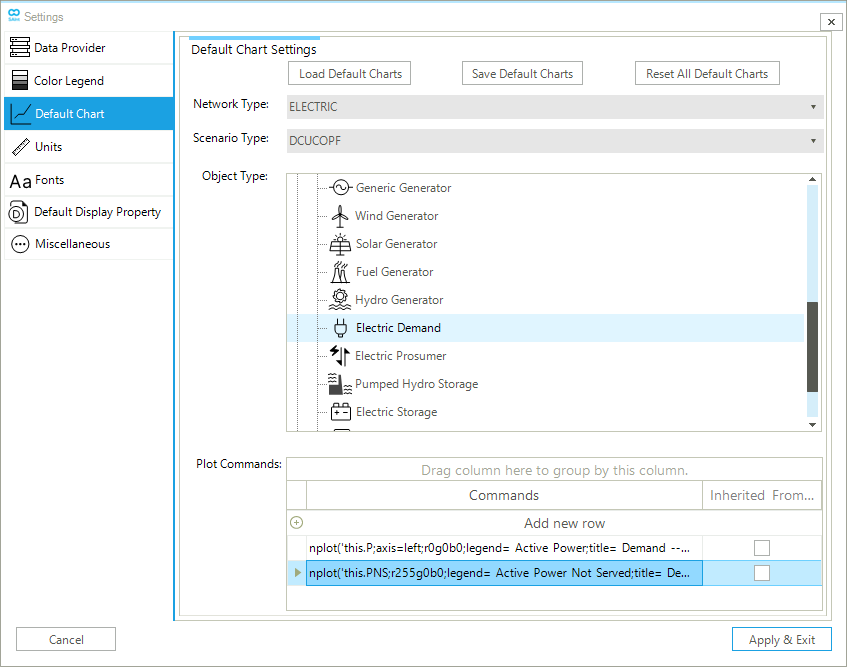Click Add new row in Plot Commands
Screen dimensions: 847x667
(564, 523)
